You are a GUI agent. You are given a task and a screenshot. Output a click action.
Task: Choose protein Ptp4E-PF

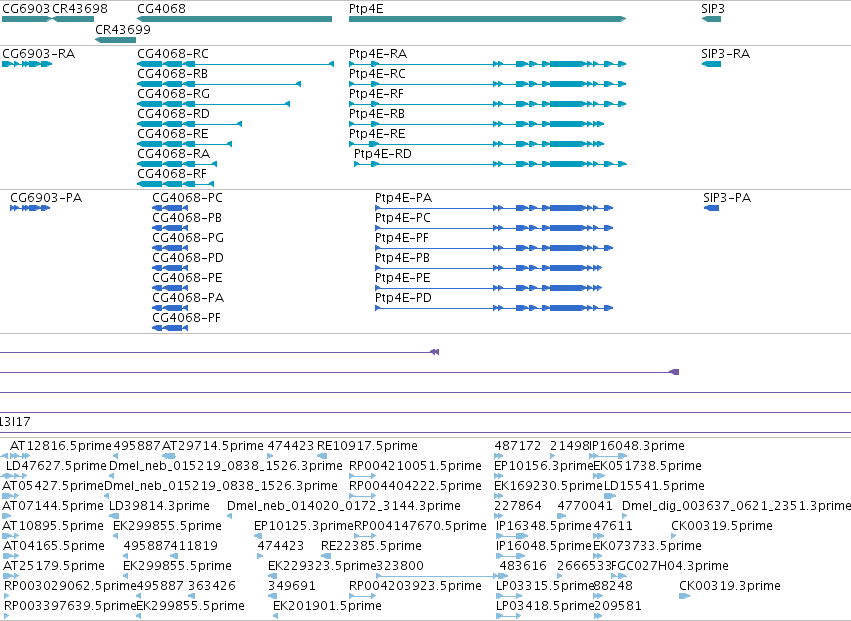pyautogui.click(x=402, y=238)
